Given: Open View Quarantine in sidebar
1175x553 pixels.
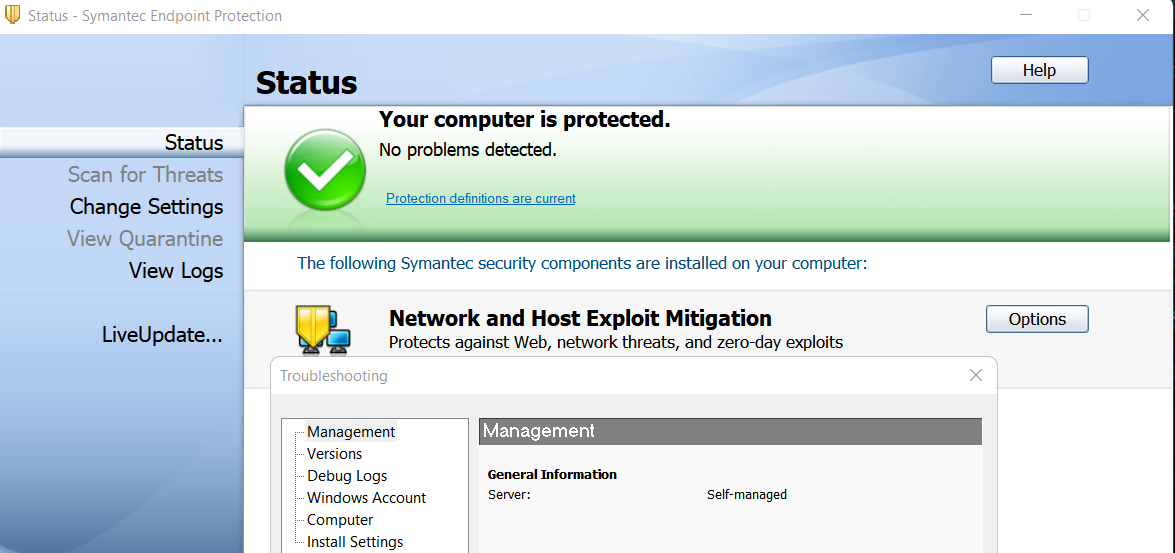Looking at the screenshot, I should point(145,238).
